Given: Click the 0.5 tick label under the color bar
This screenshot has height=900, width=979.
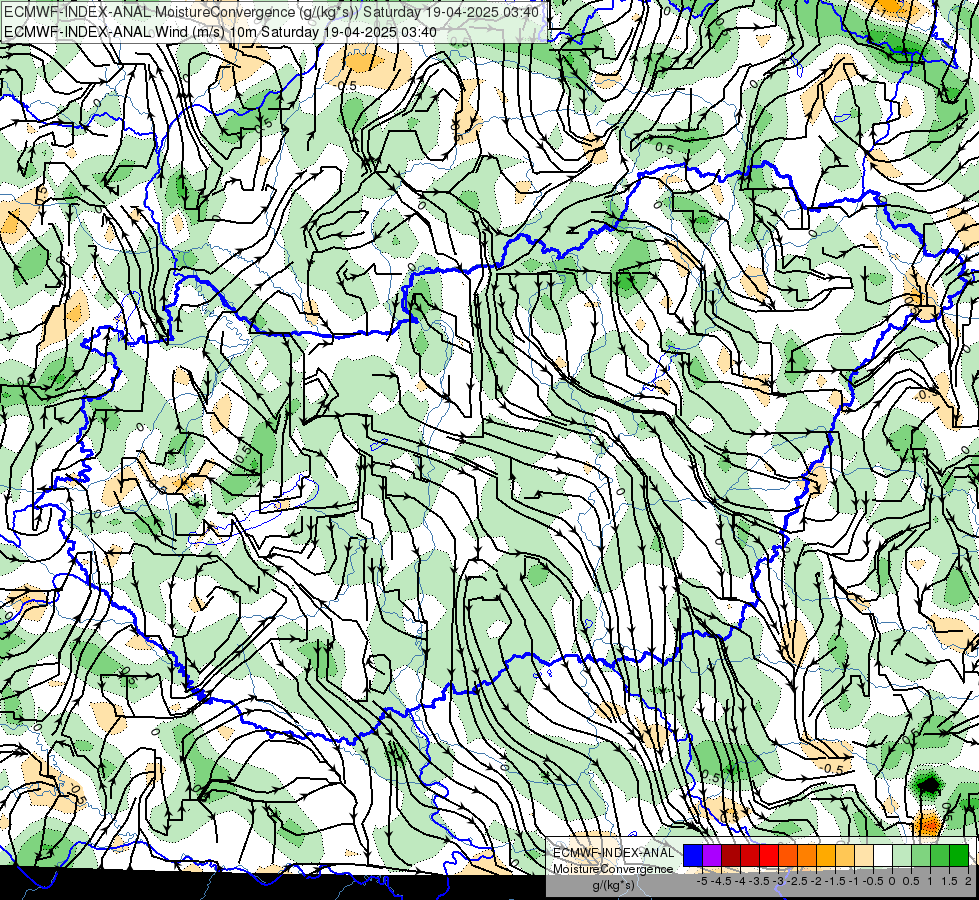Looking at the screenshot, I should coord(911,881).
